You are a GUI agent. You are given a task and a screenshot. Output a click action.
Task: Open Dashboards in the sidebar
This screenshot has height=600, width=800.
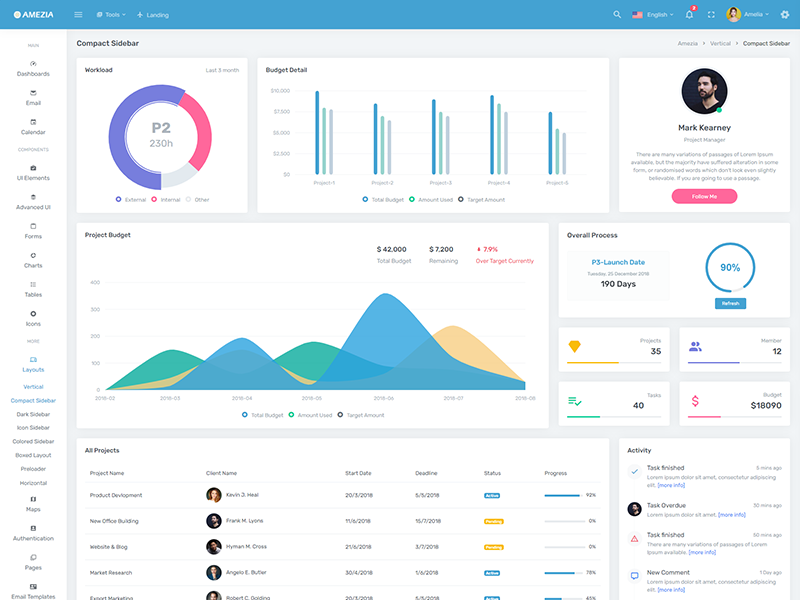click(33, 68)
